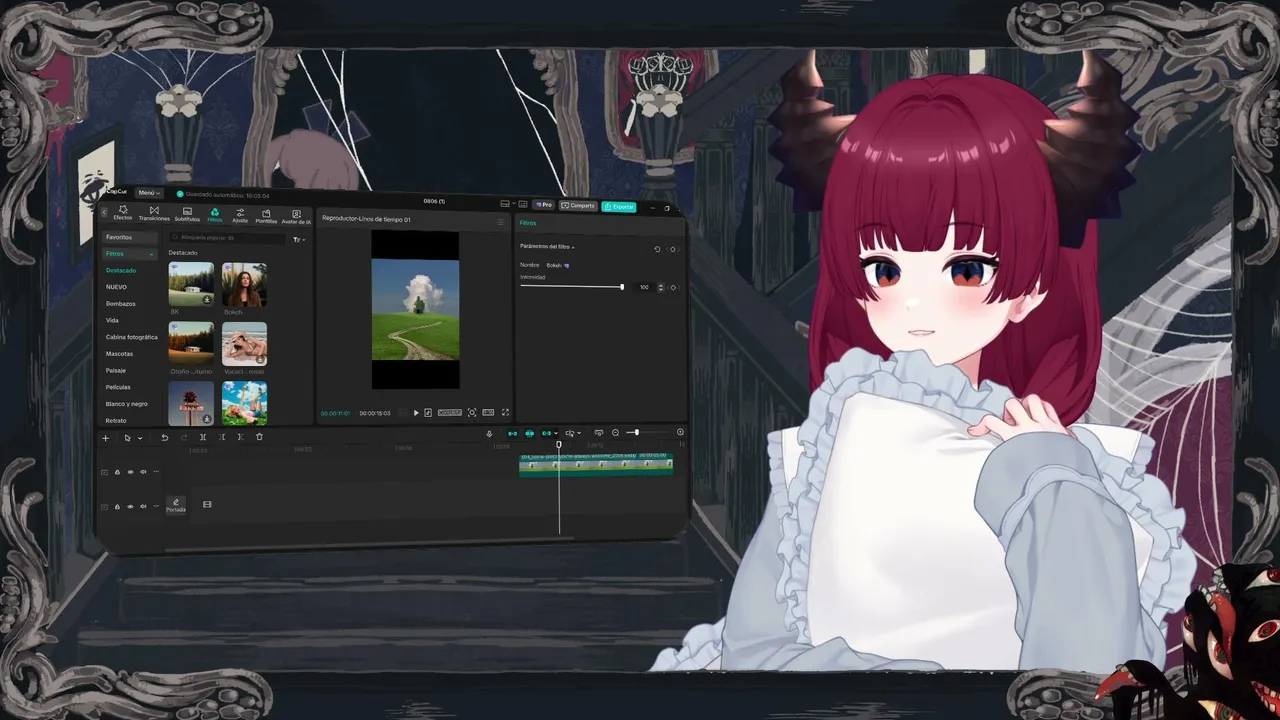Click the filter search field

(x=228, y=238)
